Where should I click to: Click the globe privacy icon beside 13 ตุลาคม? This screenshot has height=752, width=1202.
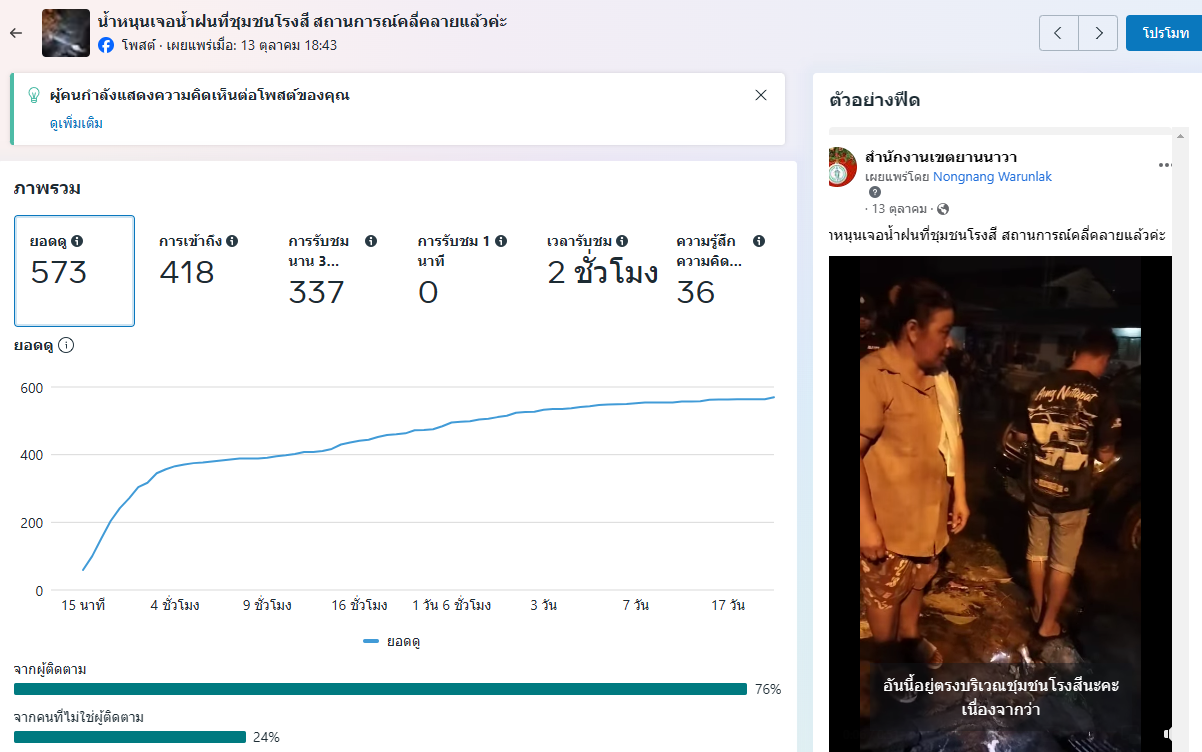click(x=942, y=209)
